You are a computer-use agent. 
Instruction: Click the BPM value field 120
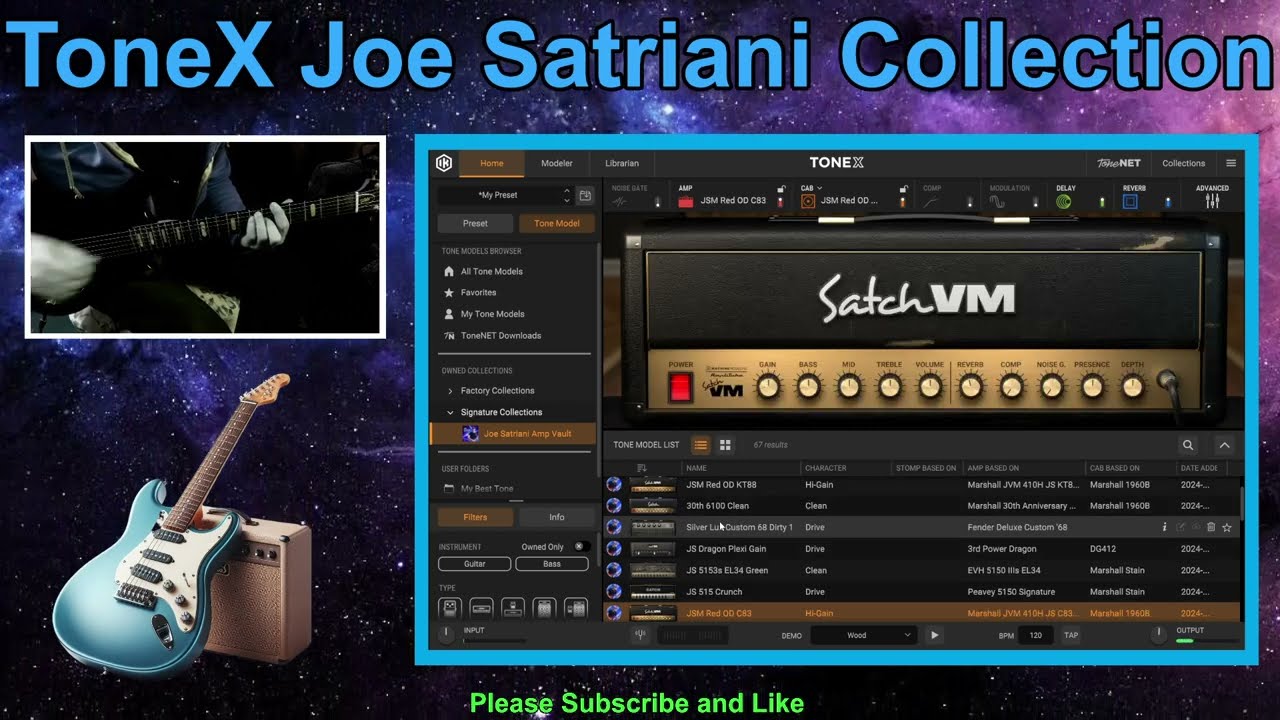pyautogui.click(x=1036, y=635)
